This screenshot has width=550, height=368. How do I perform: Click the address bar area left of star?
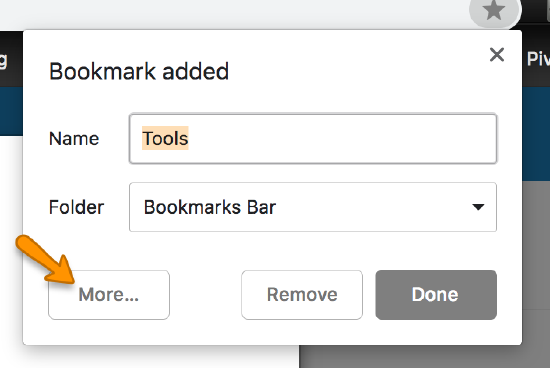[232, 14]
